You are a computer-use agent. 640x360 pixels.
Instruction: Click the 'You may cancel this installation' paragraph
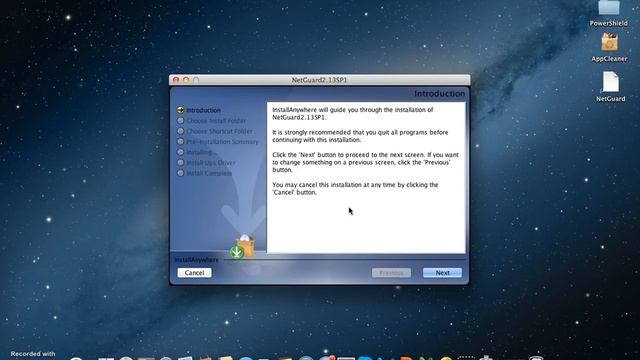coord(355,189)
